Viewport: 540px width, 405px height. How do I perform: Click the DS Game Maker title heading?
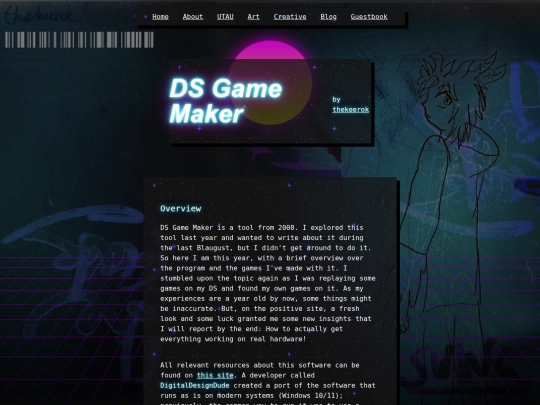point(226,101)
